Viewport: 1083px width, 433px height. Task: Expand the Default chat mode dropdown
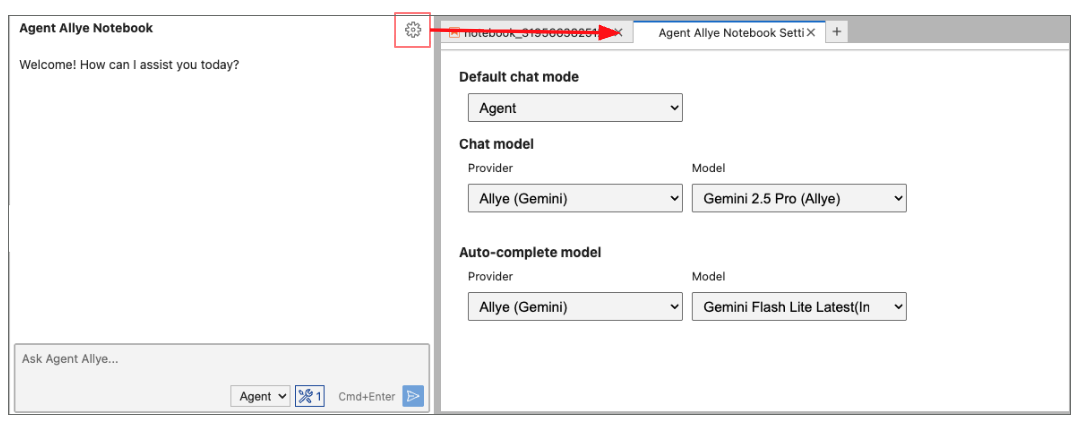click(x=575, y=108)
